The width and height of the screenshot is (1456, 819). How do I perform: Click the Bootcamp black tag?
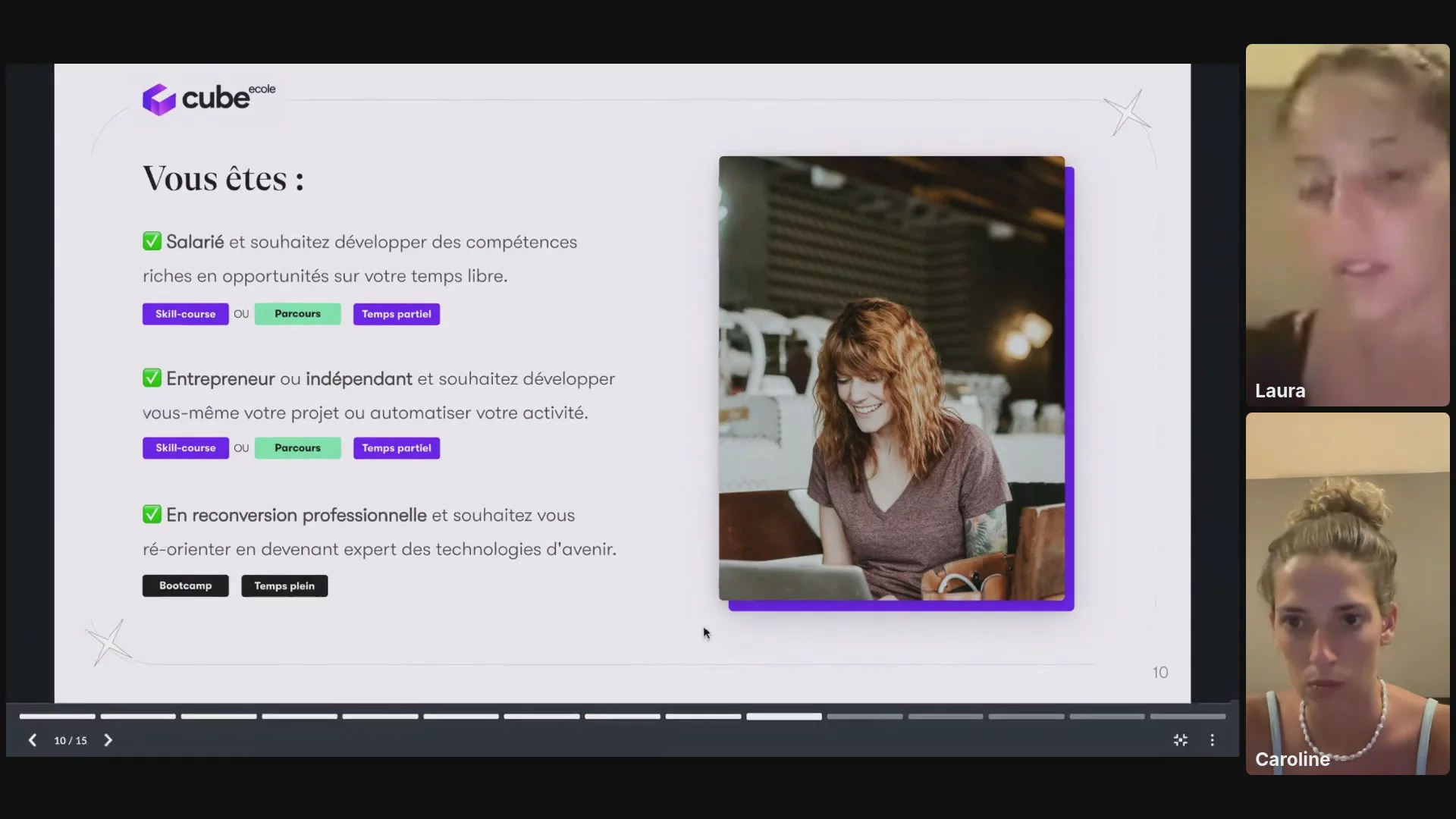(x=185, y=585)
